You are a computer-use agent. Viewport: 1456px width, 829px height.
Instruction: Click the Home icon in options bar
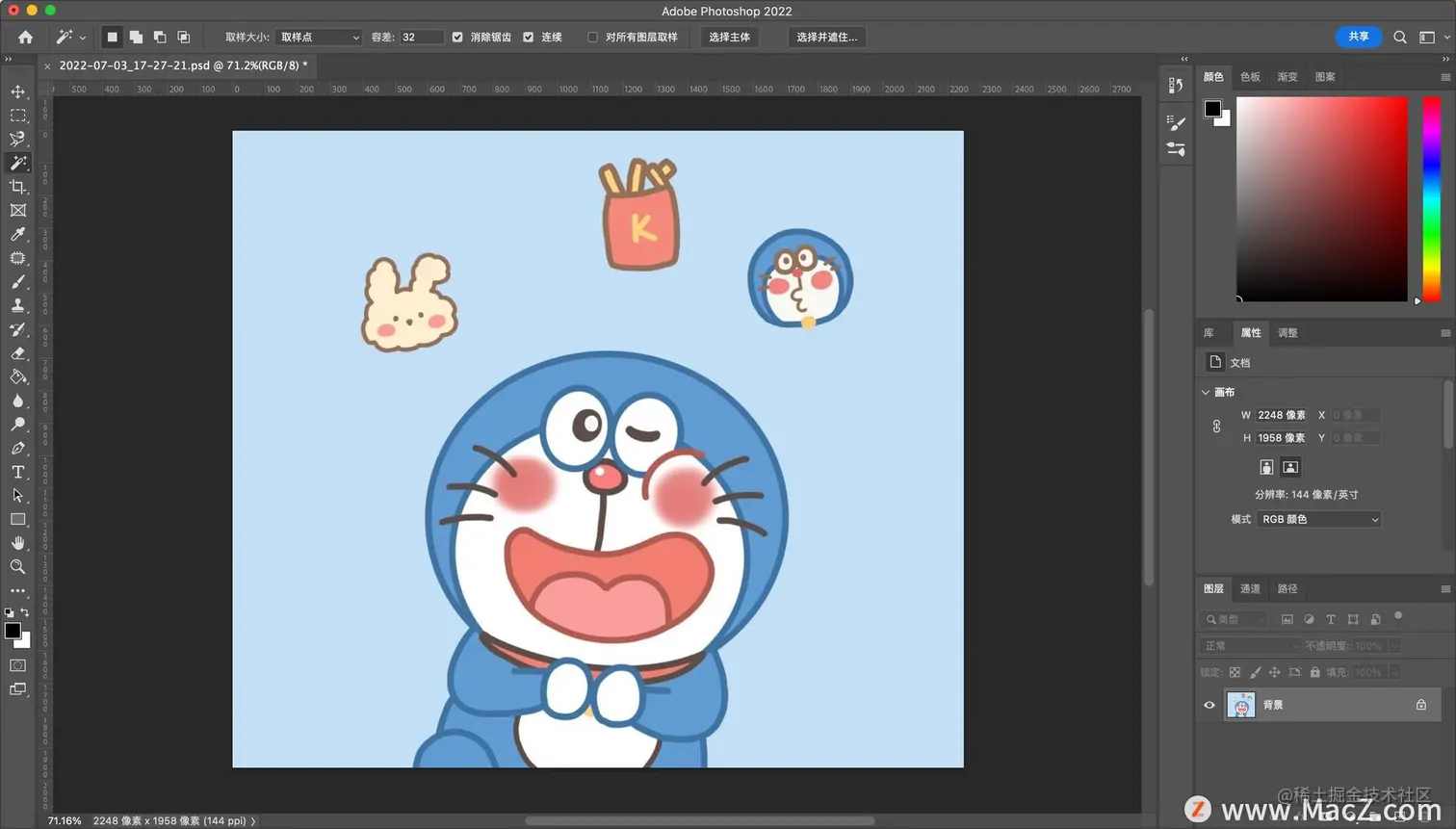click(x=25, y=37)
